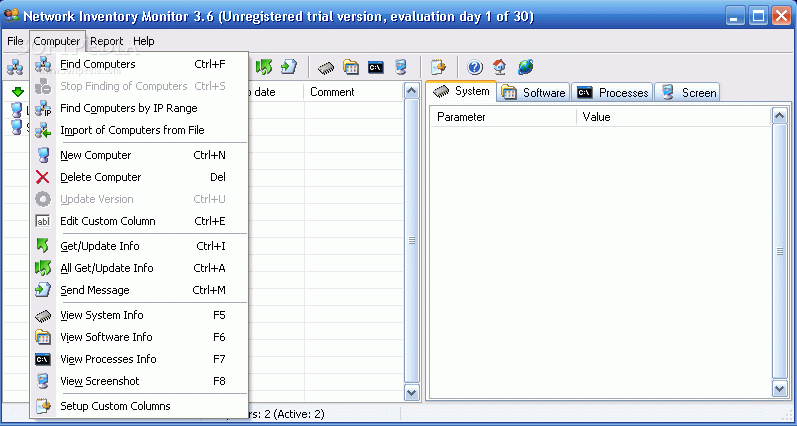The height and width of the screenshot is (426, 797).
Task: Close the open Computer menu
Action: (57, 41)
